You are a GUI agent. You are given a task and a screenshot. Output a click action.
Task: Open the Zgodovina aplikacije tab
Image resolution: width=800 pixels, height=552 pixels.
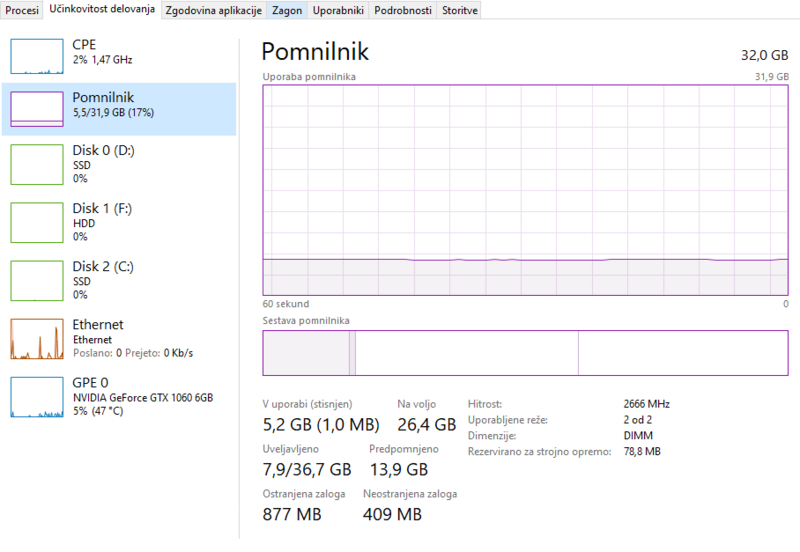pos(213,10)
